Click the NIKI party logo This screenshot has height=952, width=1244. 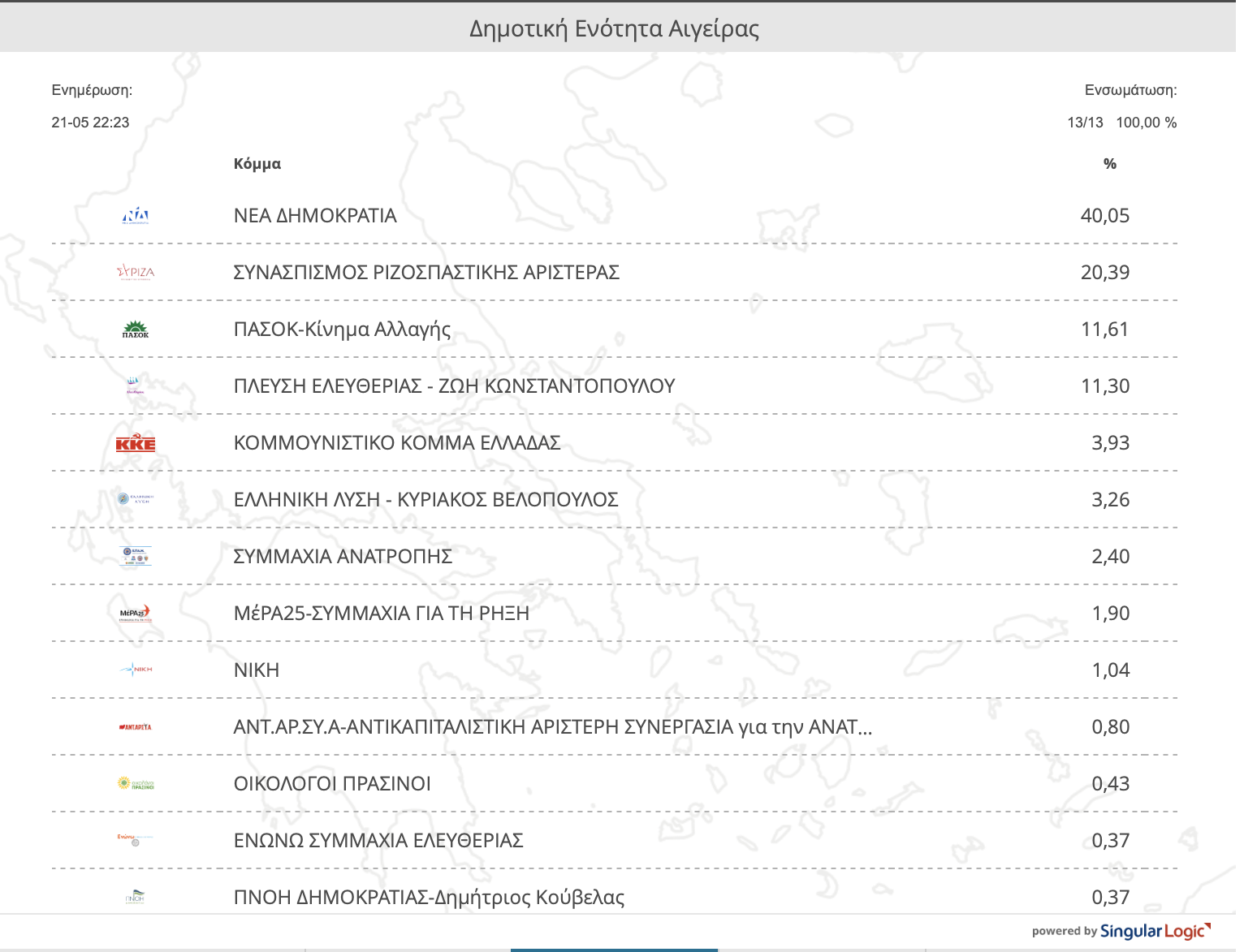[x=136, y=670]
